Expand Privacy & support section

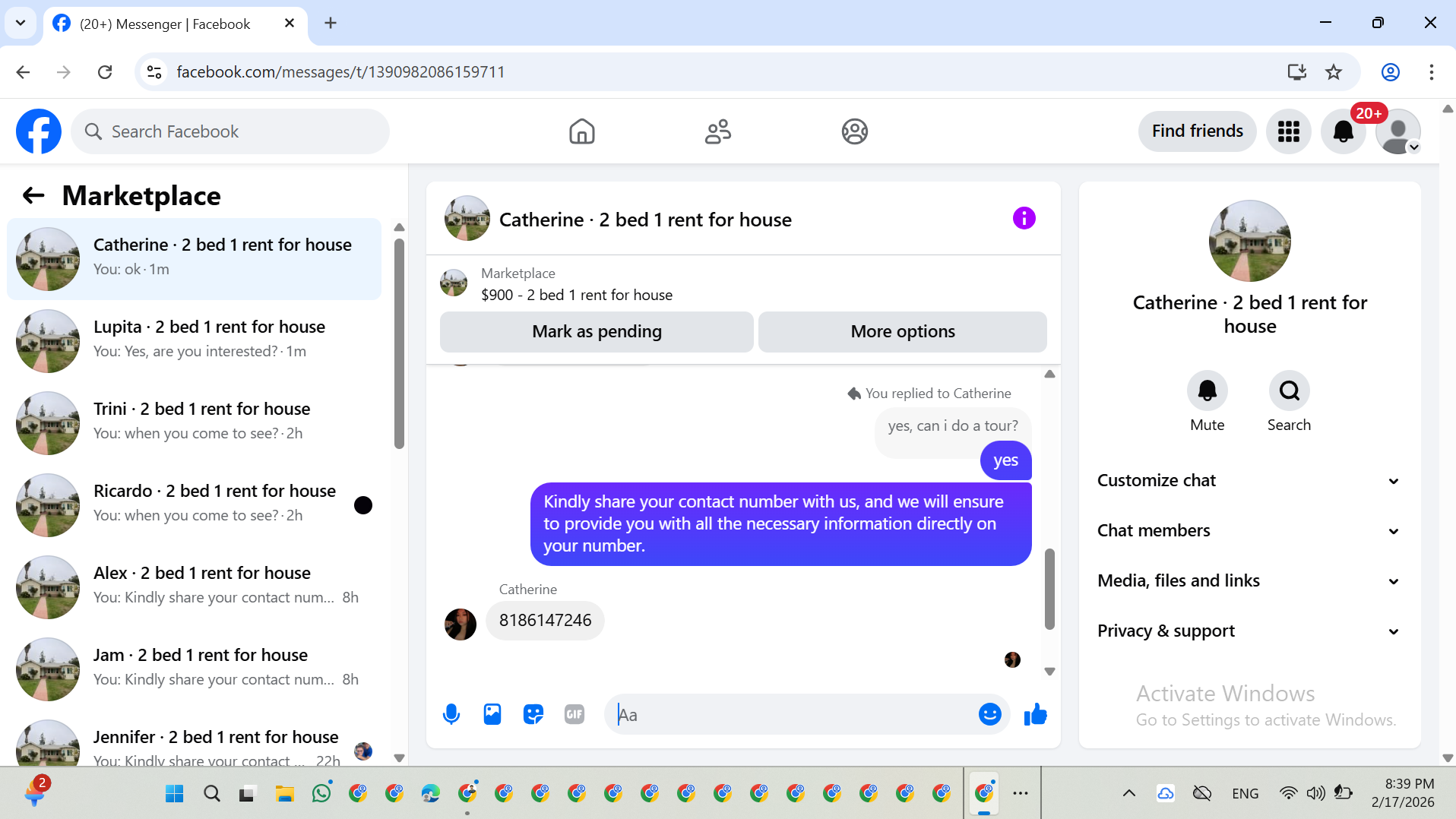click(1249, 631)
